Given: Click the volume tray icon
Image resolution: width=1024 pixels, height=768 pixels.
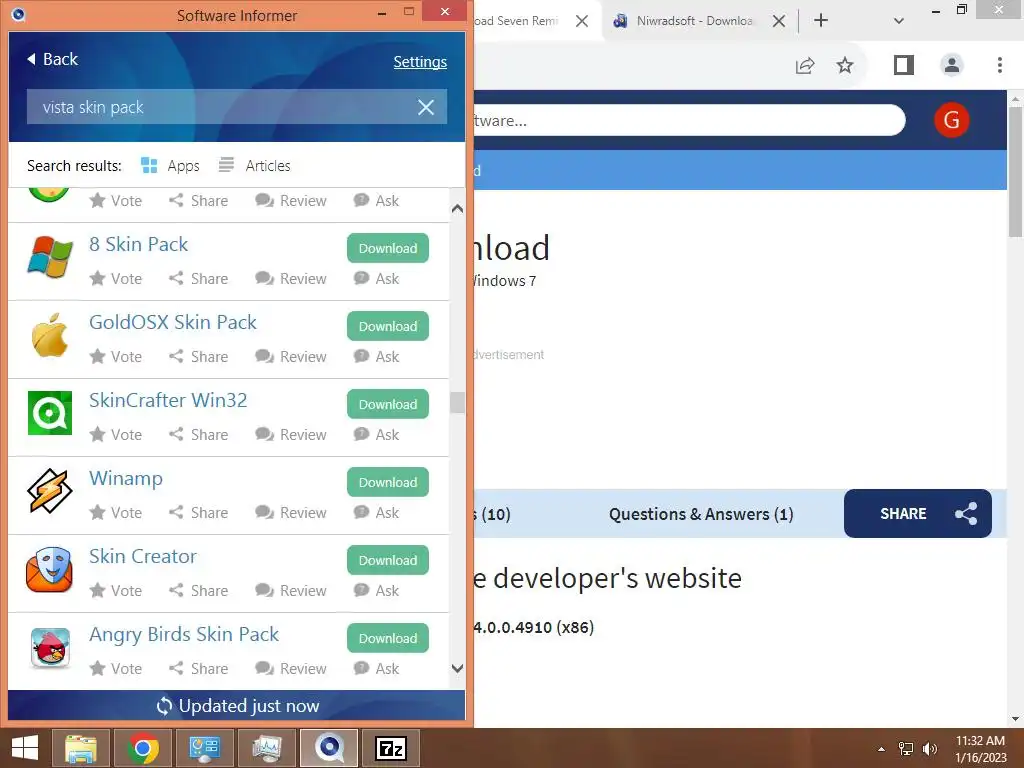Looking at the screenshot, I should [x=930, y=749].
